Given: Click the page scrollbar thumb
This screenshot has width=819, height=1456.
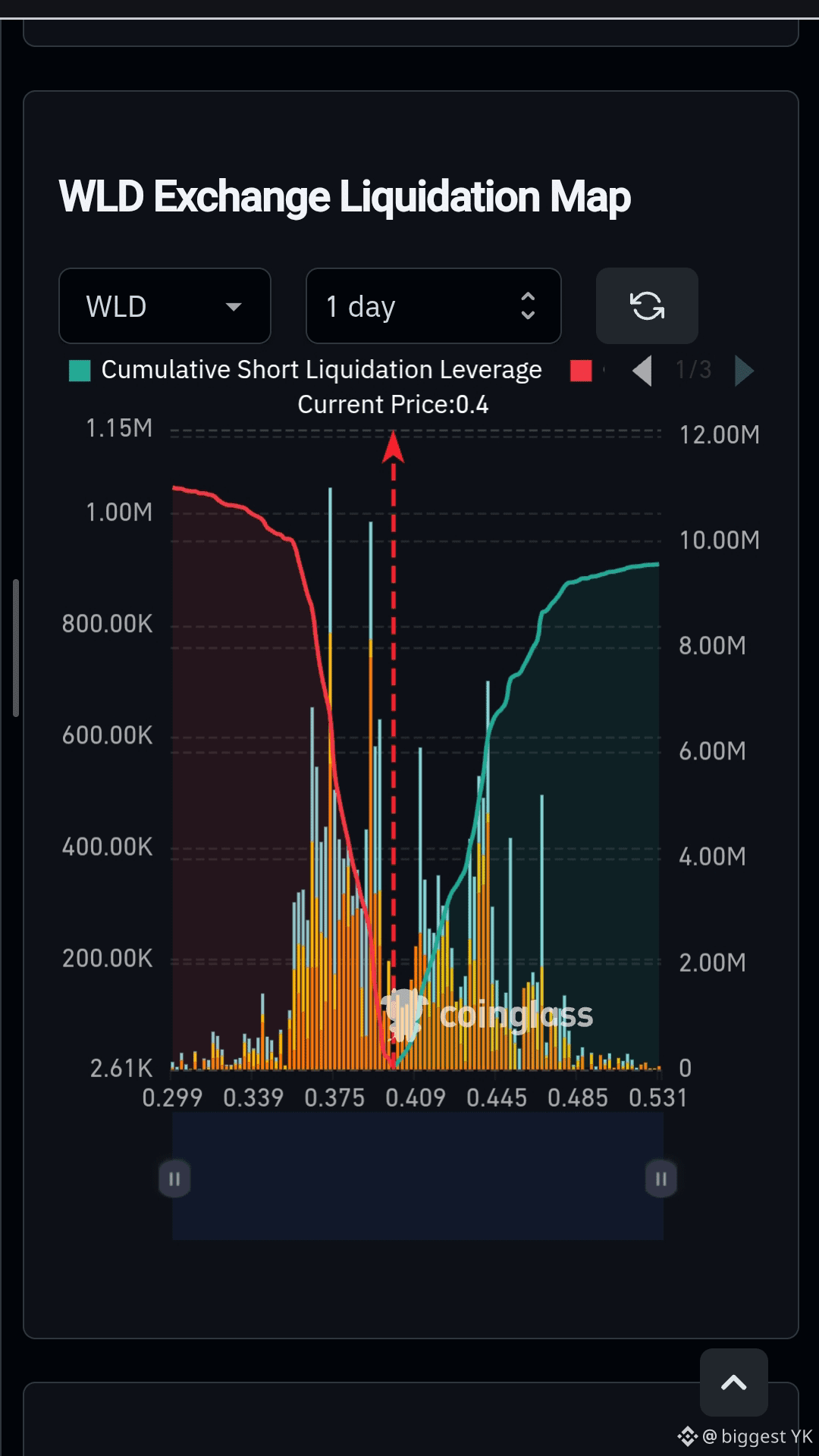Looking at the screenshot, I should click(x=16, y=648).
